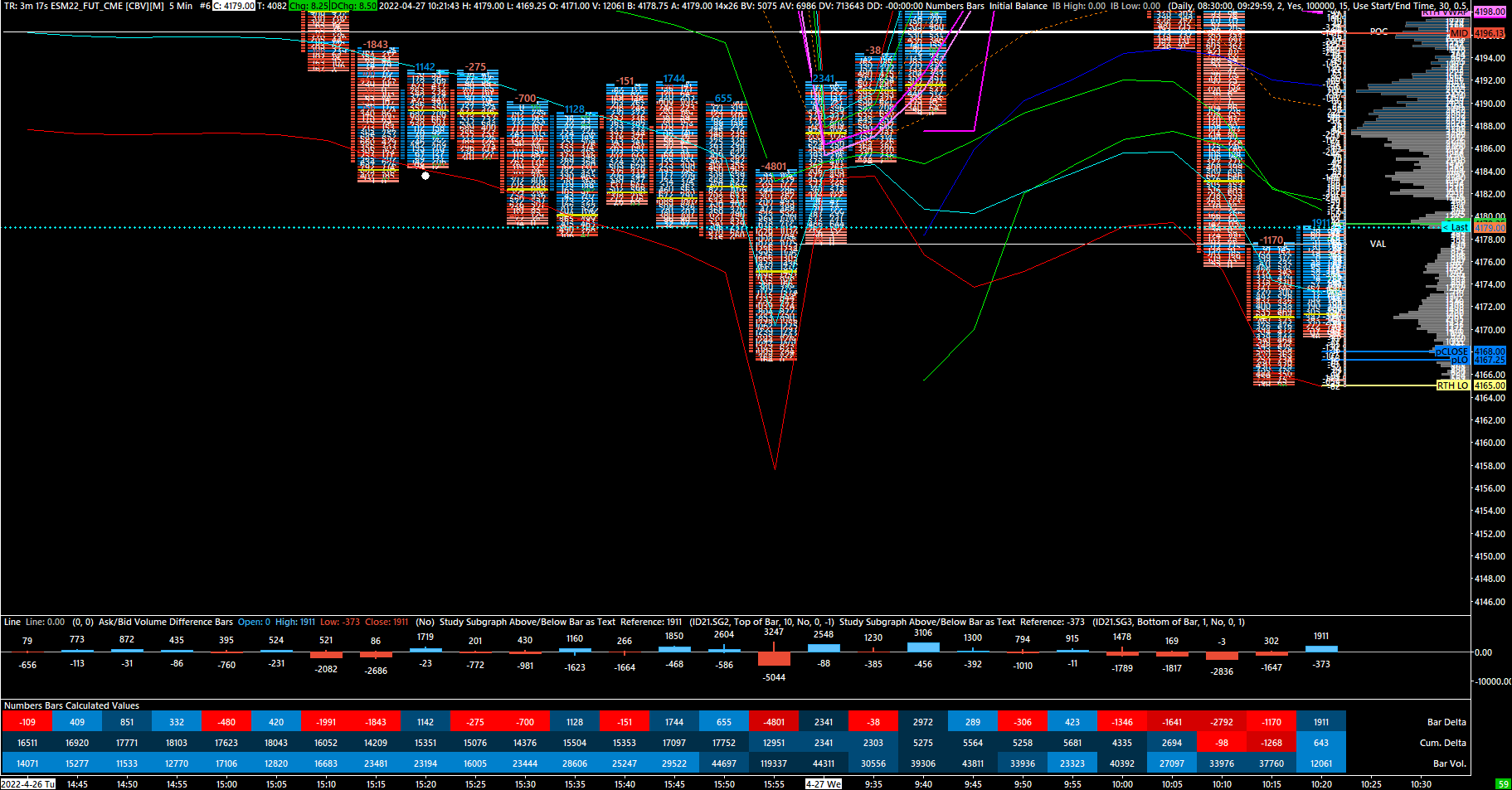Select the Cum. Delta cell showing 16511
1512x790 pixels.
(x=27, y=743)
